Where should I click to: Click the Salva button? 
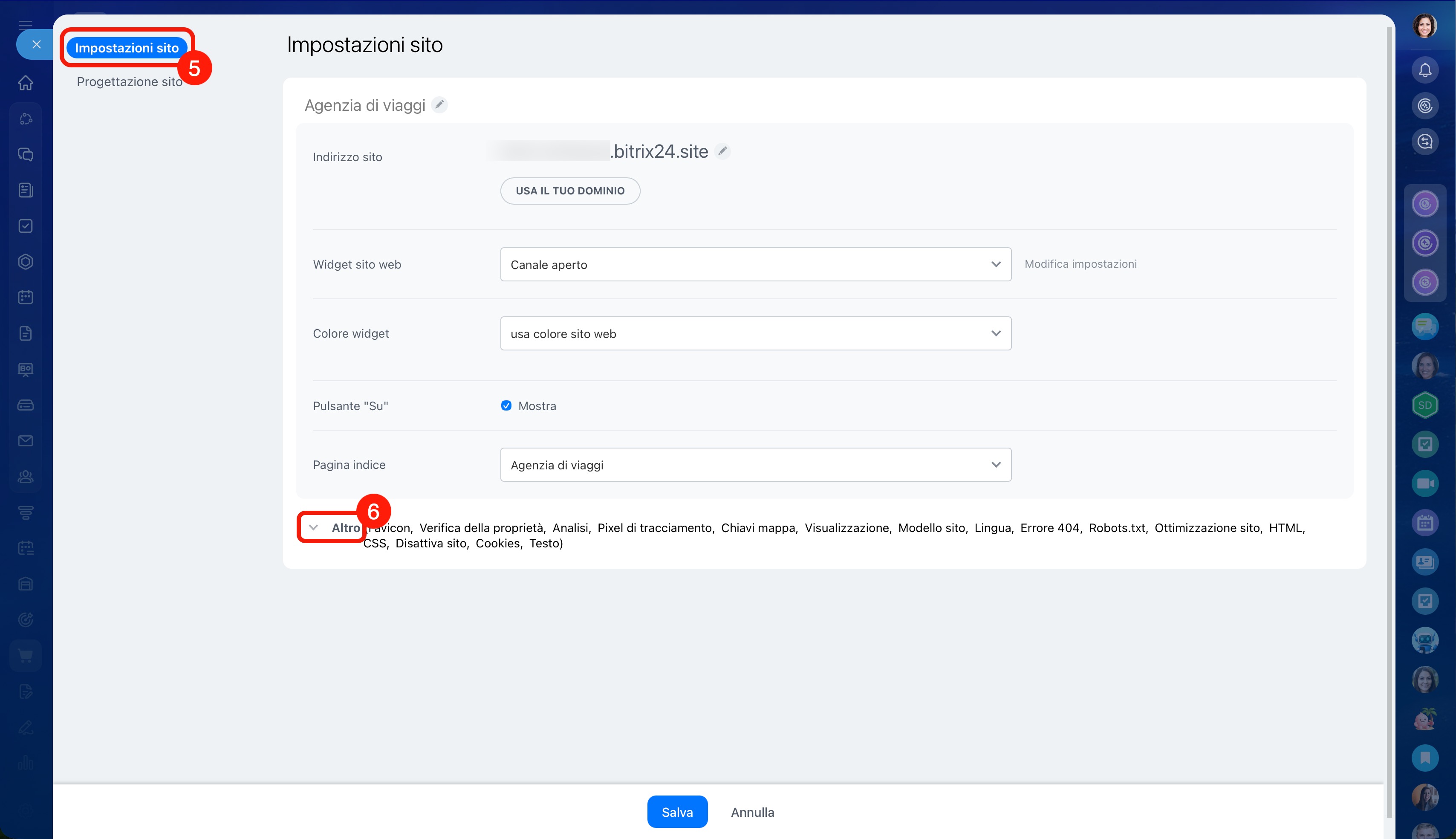[677, 812]
